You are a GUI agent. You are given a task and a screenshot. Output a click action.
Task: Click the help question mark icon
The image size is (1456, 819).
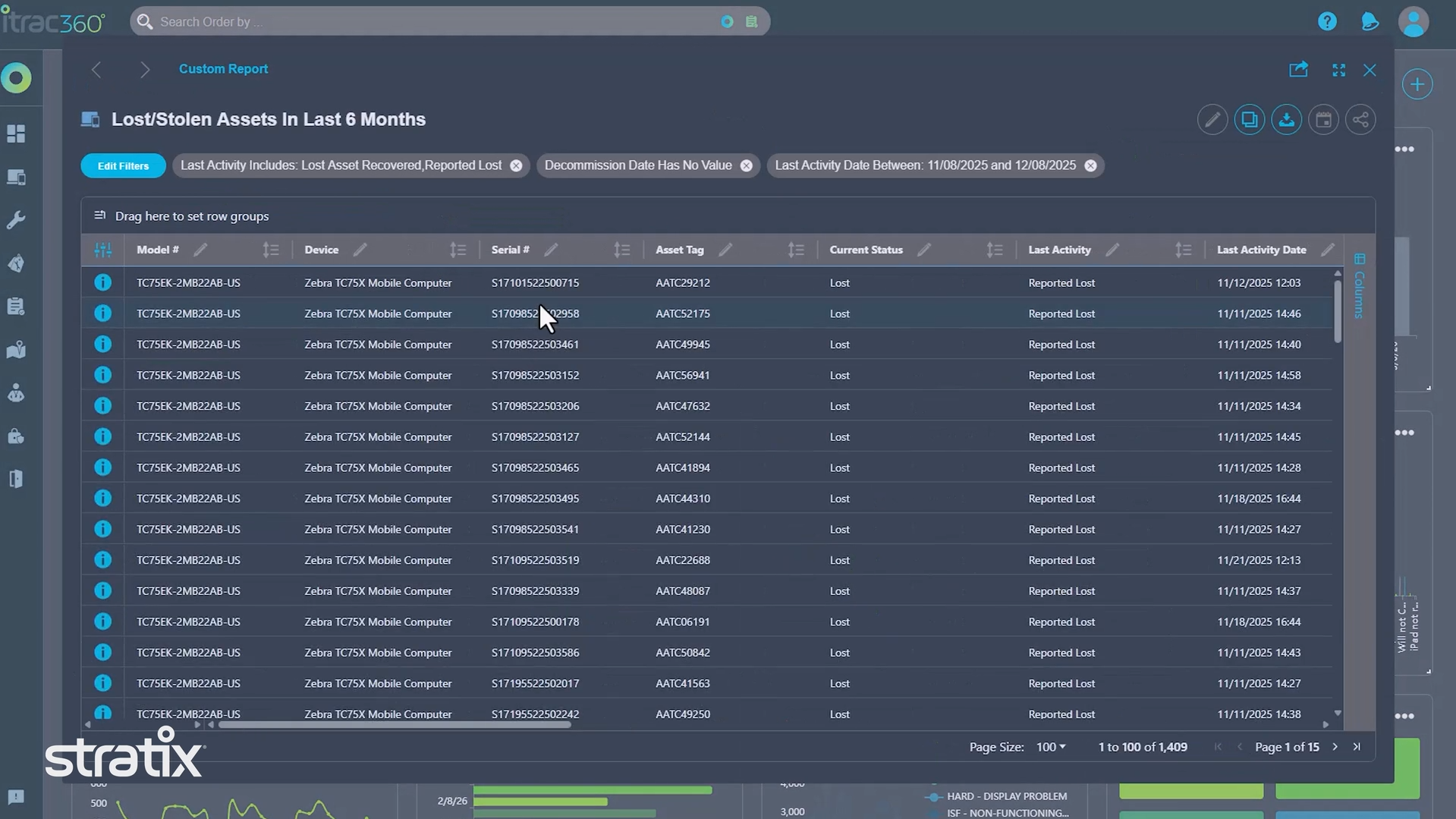point(1326,21)
